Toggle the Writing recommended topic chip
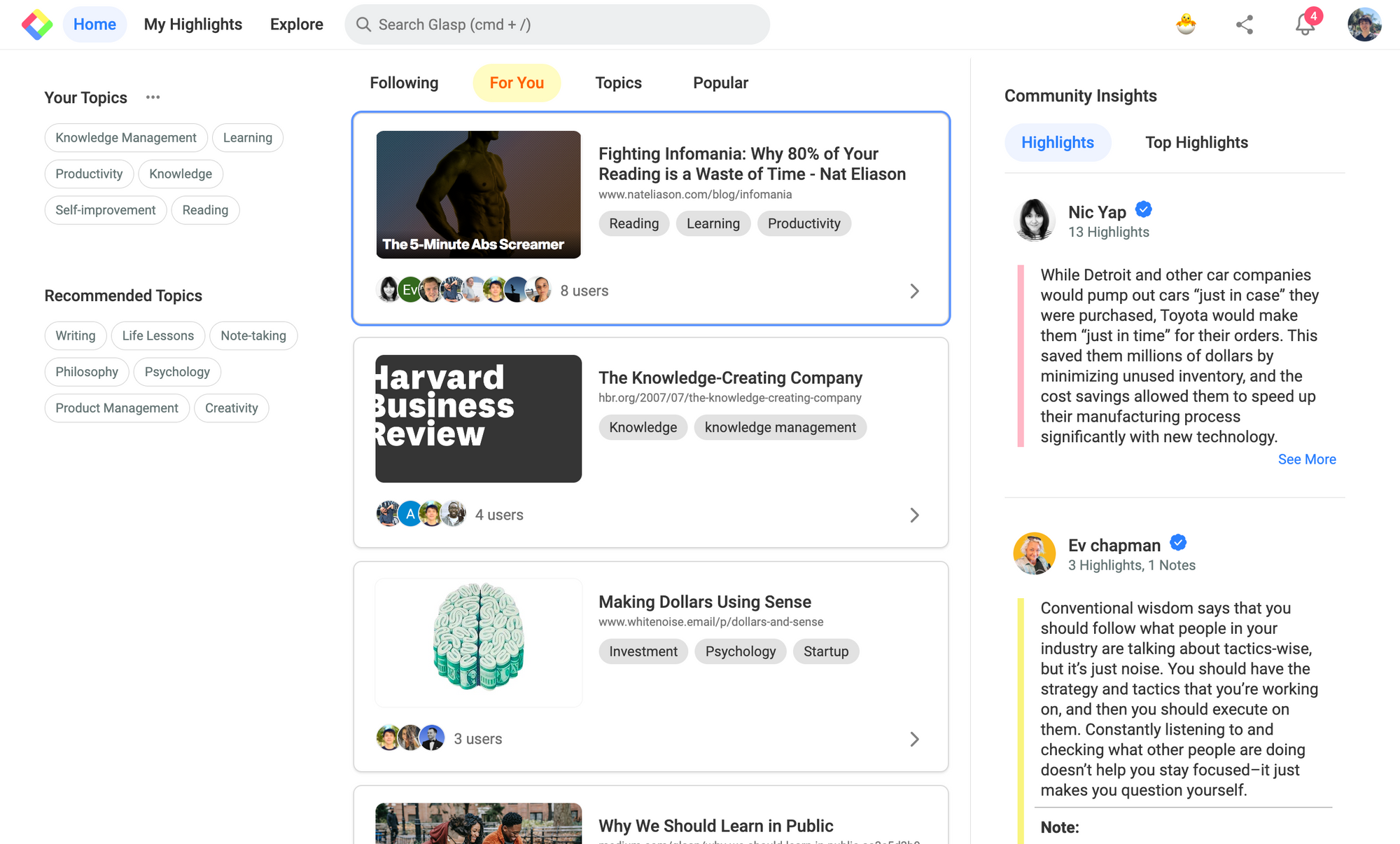The height and width of the screenshot is (844, 1400). 76,335
